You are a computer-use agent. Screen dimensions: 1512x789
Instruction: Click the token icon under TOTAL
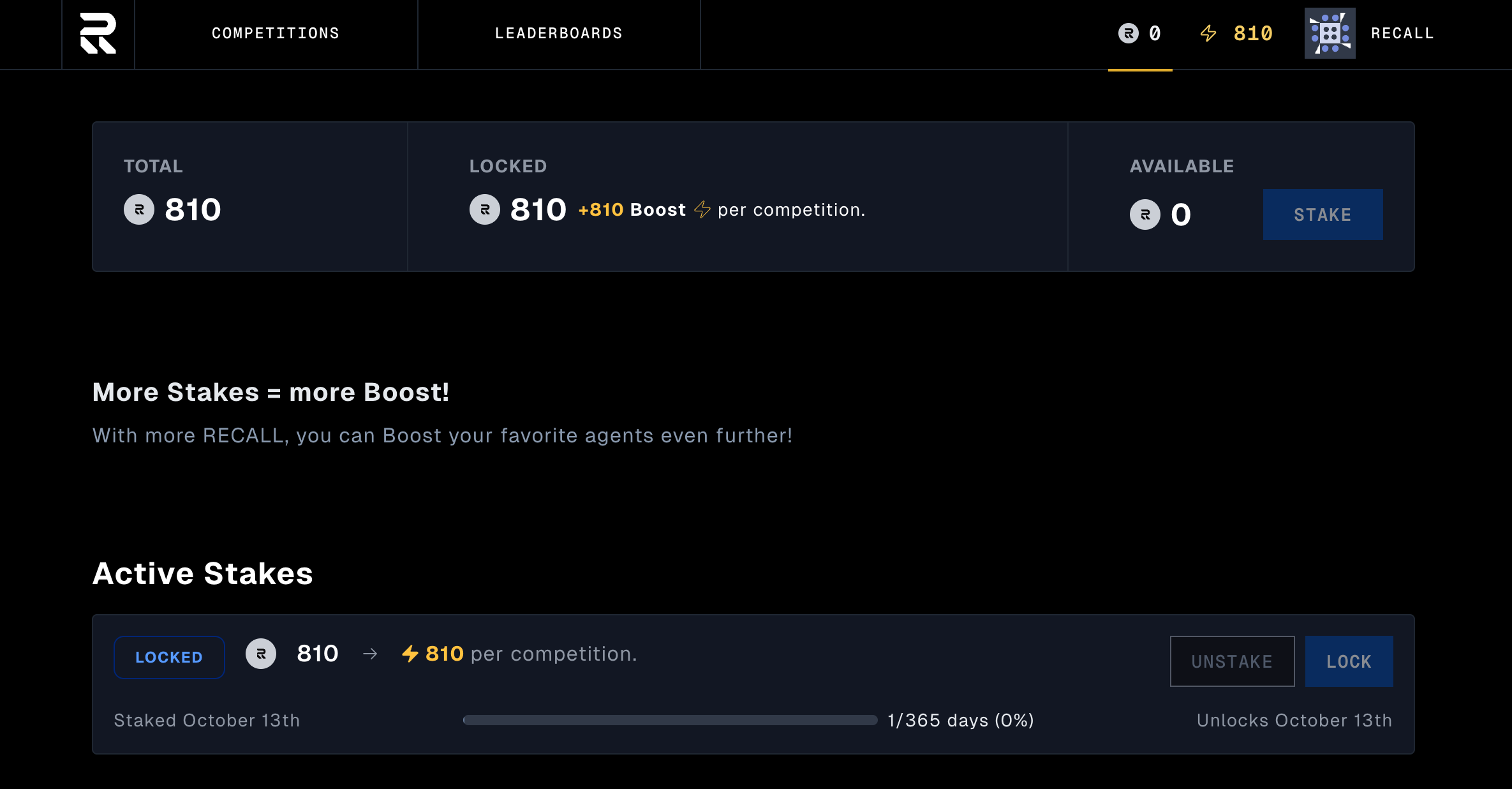pyautogui.click(x=139, y=209)
